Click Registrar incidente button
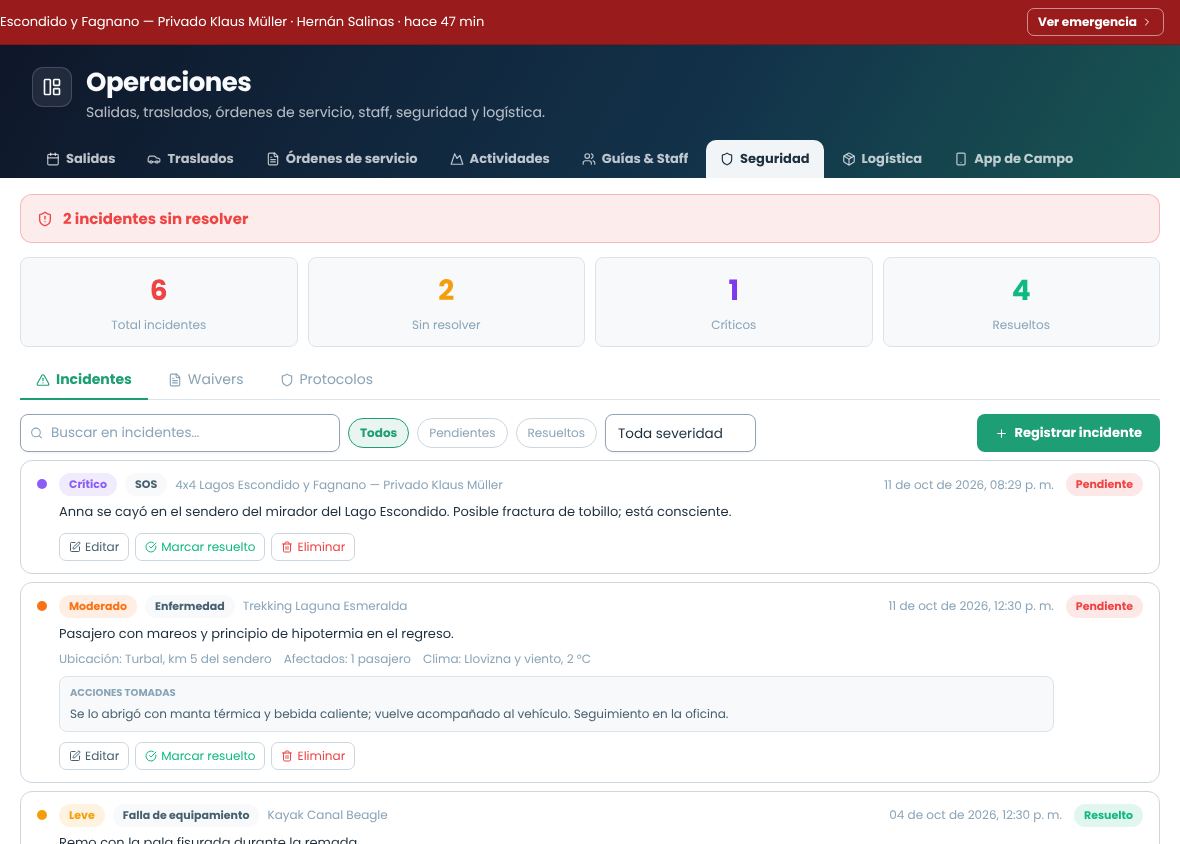1180x844 pixels. click(x=1068, y=433)
